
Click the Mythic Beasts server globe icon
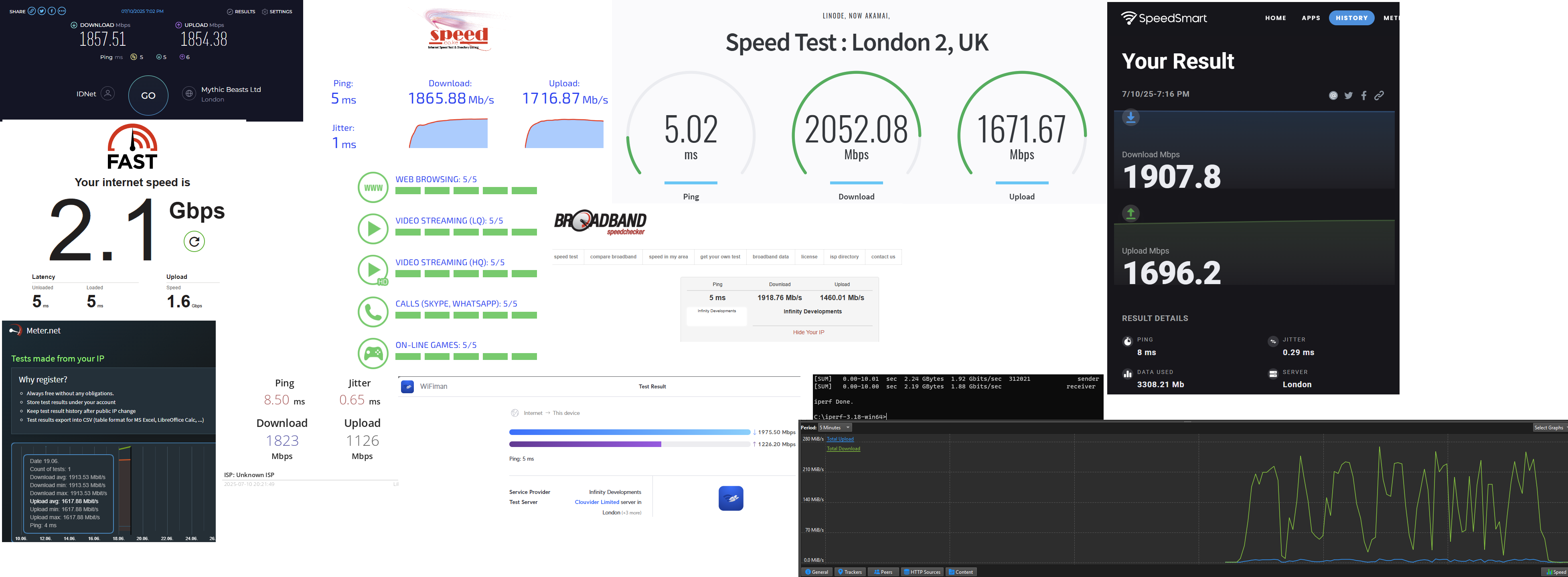(189, 93)
